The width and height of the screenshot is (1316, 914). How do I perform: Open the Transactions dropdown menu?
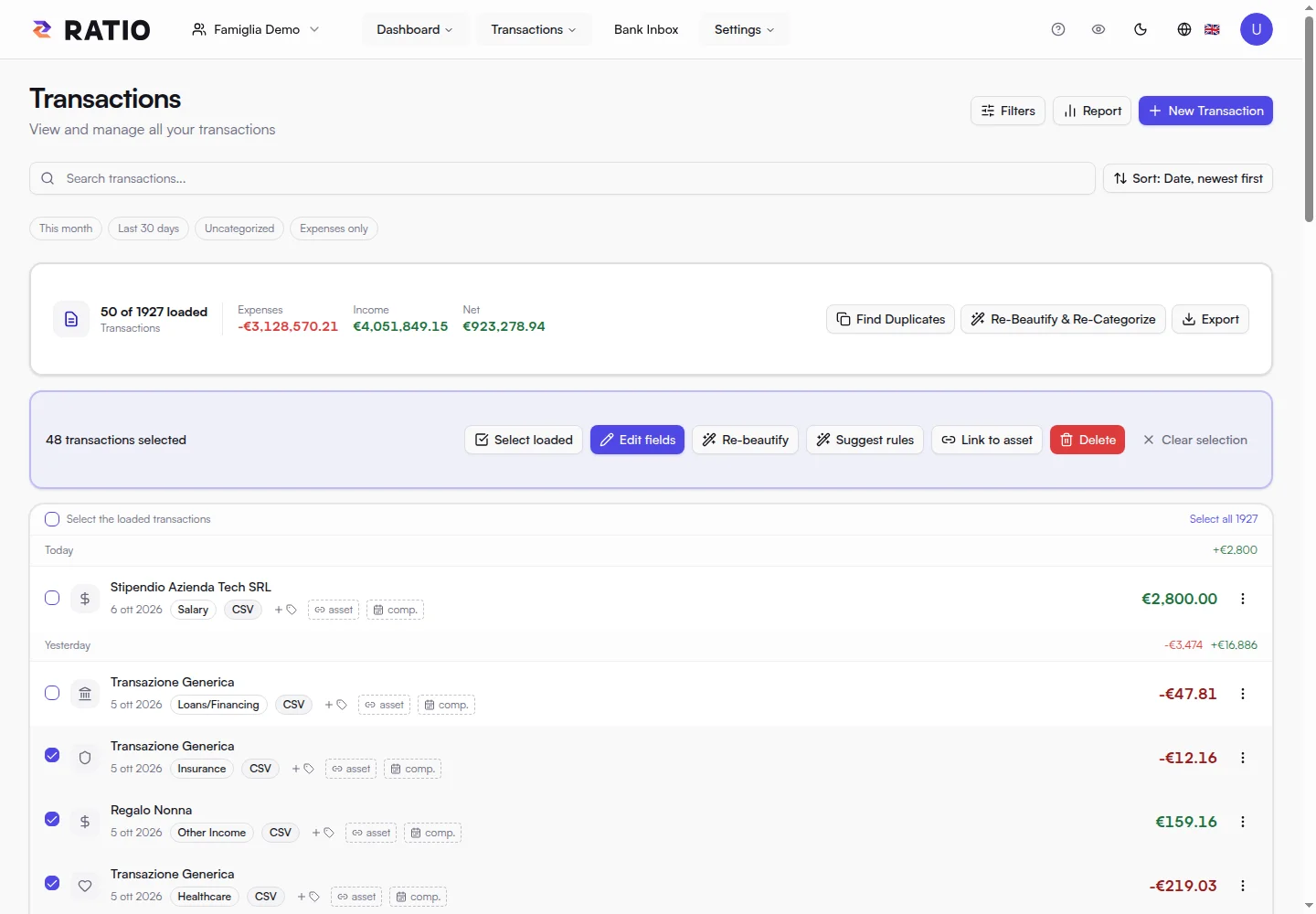[534, 29]
